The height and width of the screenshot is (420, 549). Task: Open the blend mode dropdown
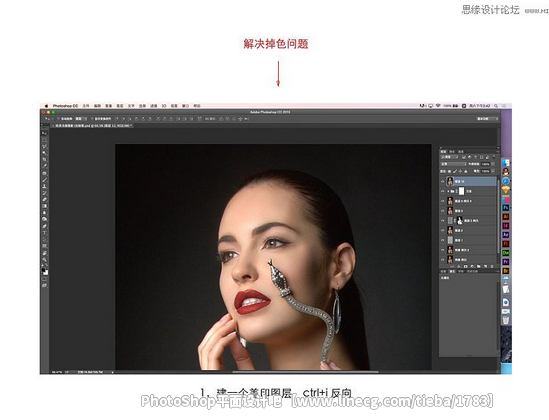[454, 164]
